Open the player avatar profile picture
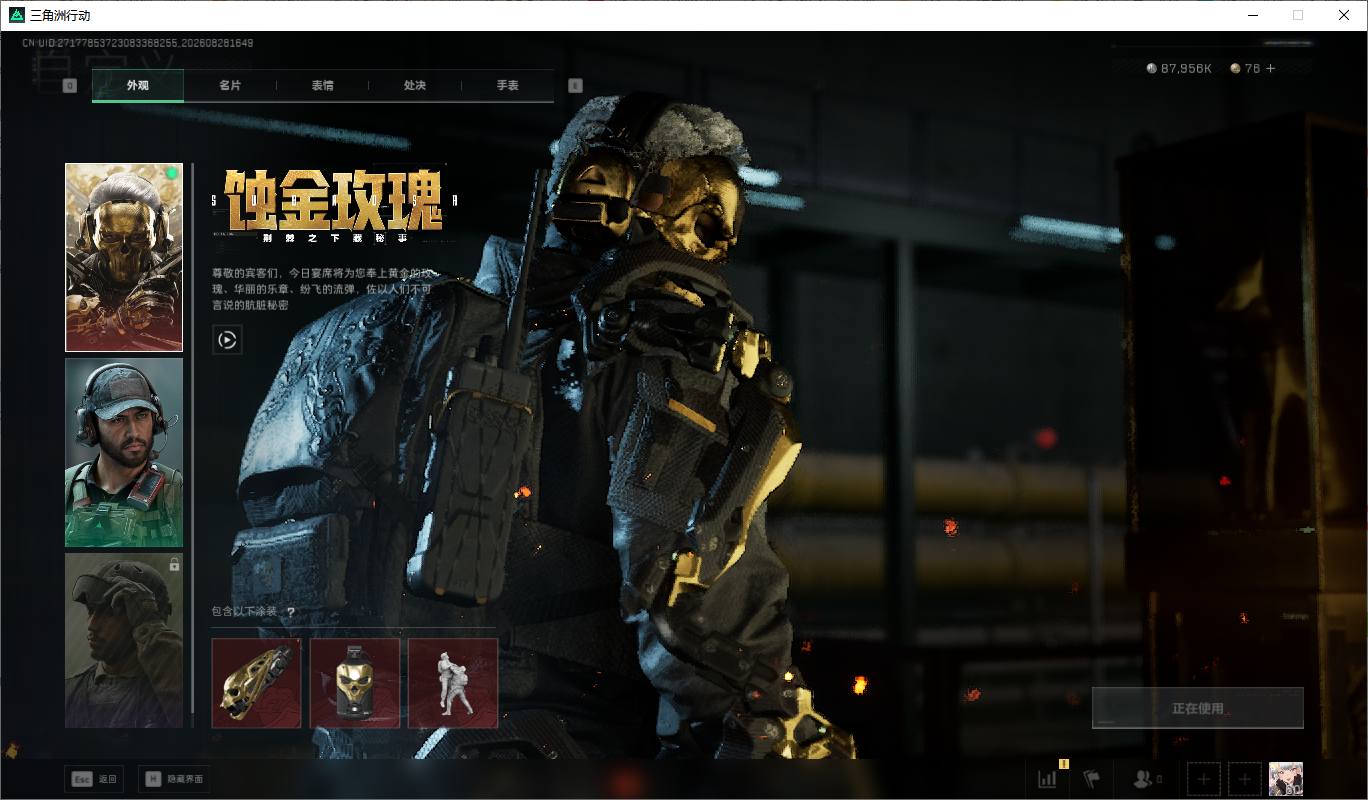This screenshot has height=800, width=1368. 1286,779
